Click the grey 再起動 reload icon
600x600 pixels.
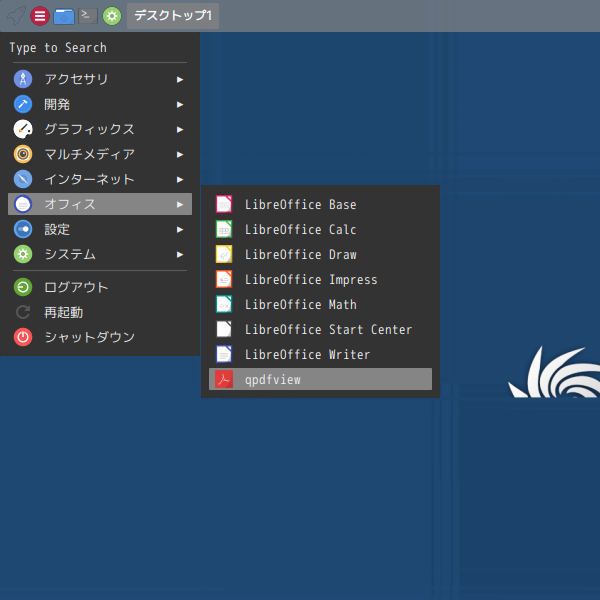coord(23,312)
